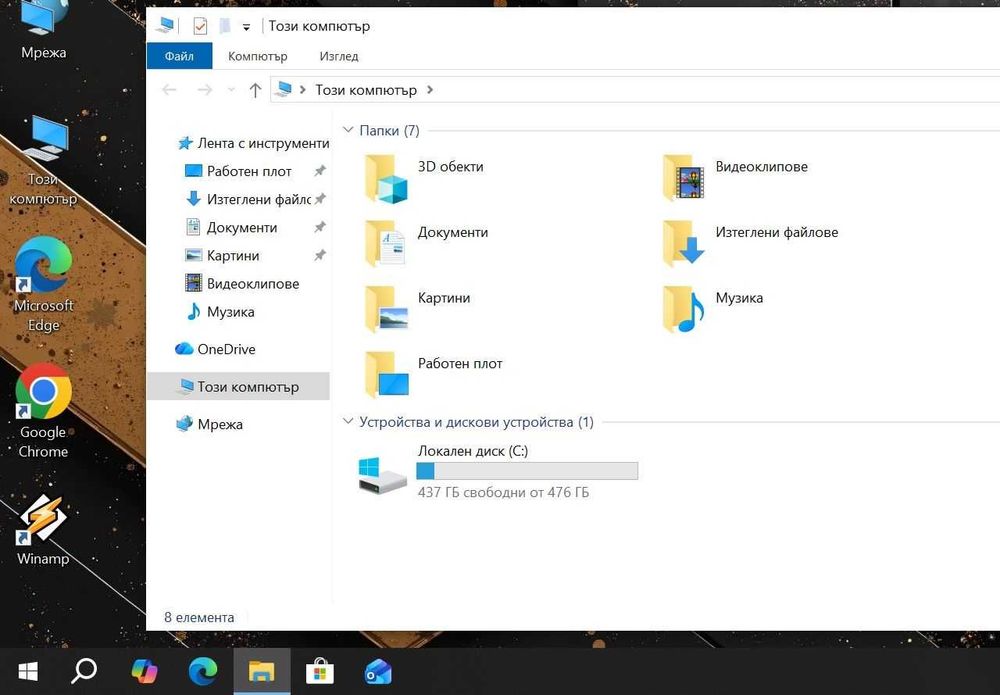
Task: Select OneDrive in the navigation pane
Action: click(215, 349)
